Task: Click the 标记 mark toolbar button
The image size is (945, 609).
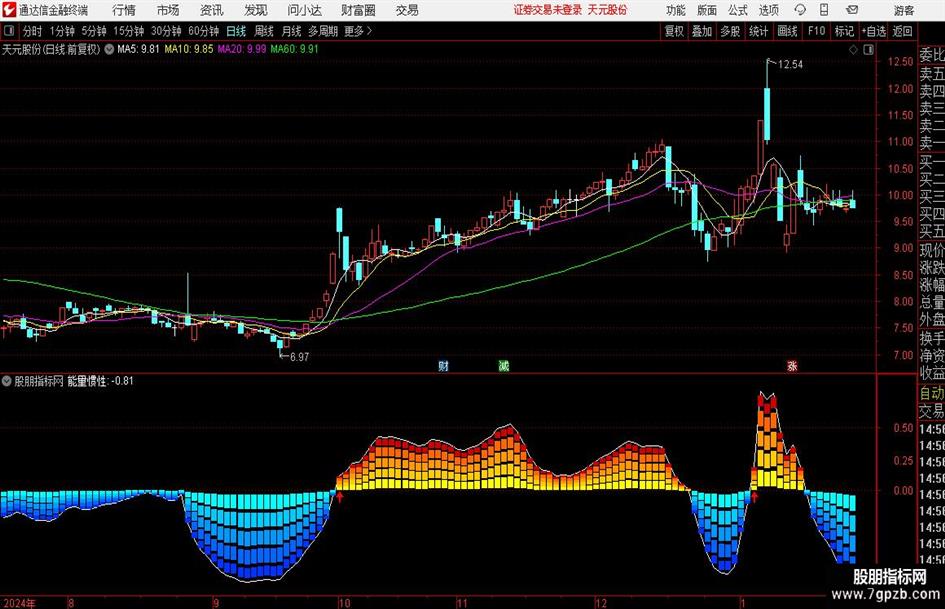Action: point(844,31)
